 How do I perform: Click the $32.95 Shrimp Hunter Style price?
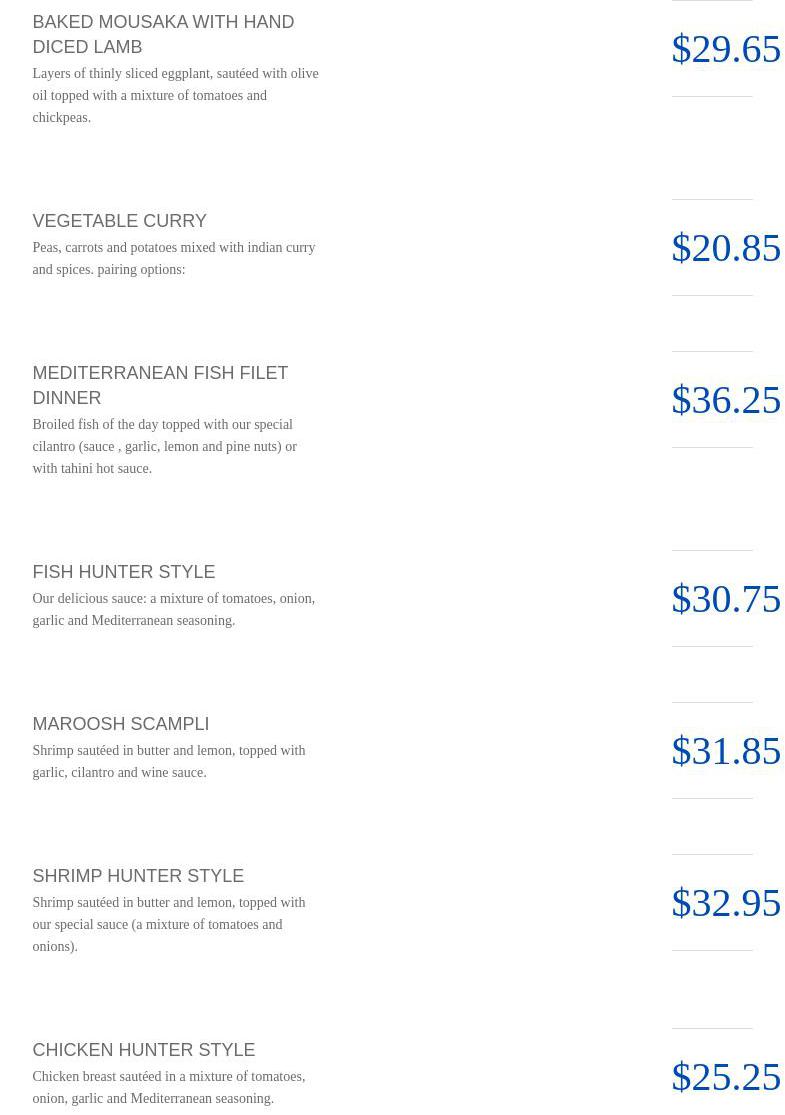[725, 902]
